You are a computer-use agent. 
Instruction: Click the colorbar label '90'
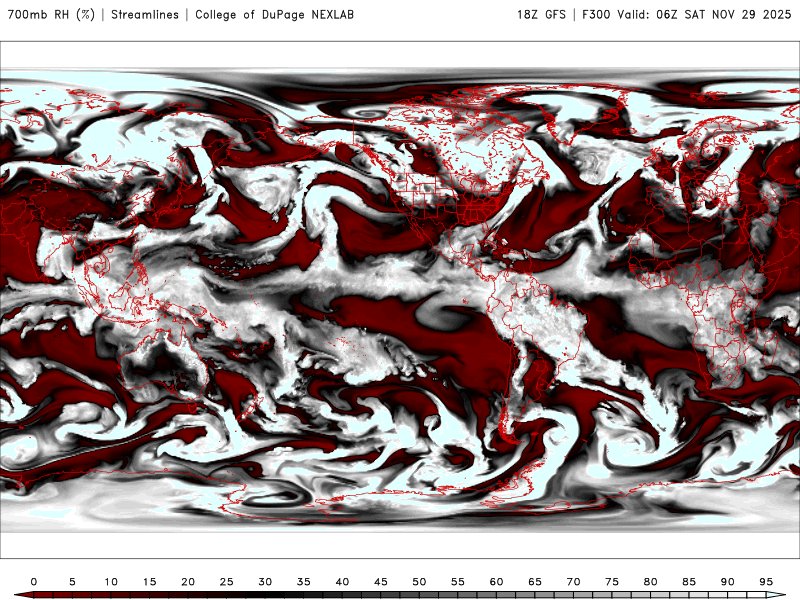[x=728, y=582]
